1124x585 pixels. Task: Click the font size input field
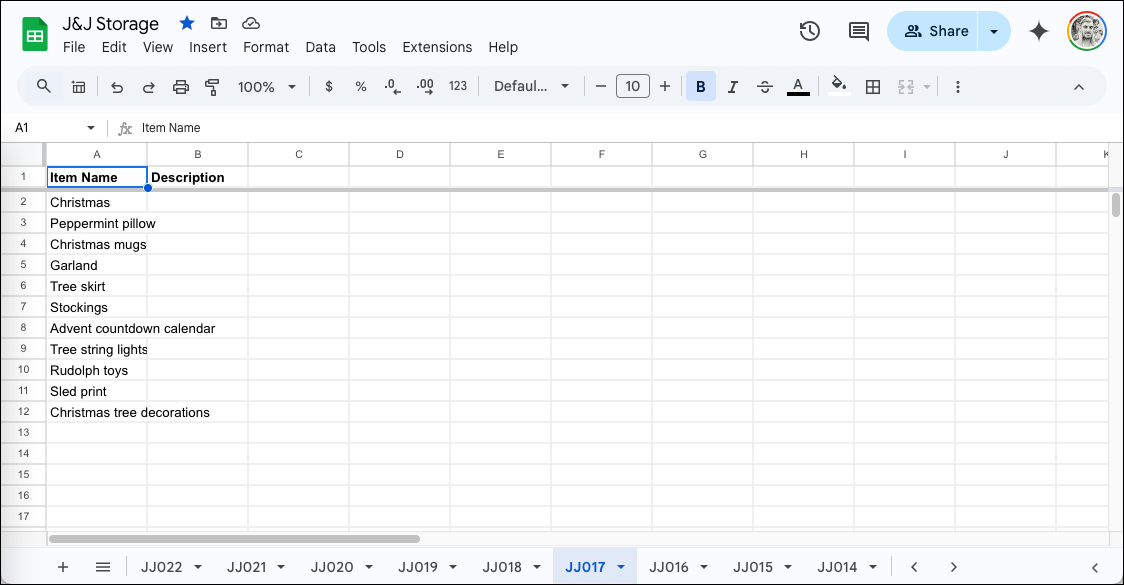click(x=633, y=86)
